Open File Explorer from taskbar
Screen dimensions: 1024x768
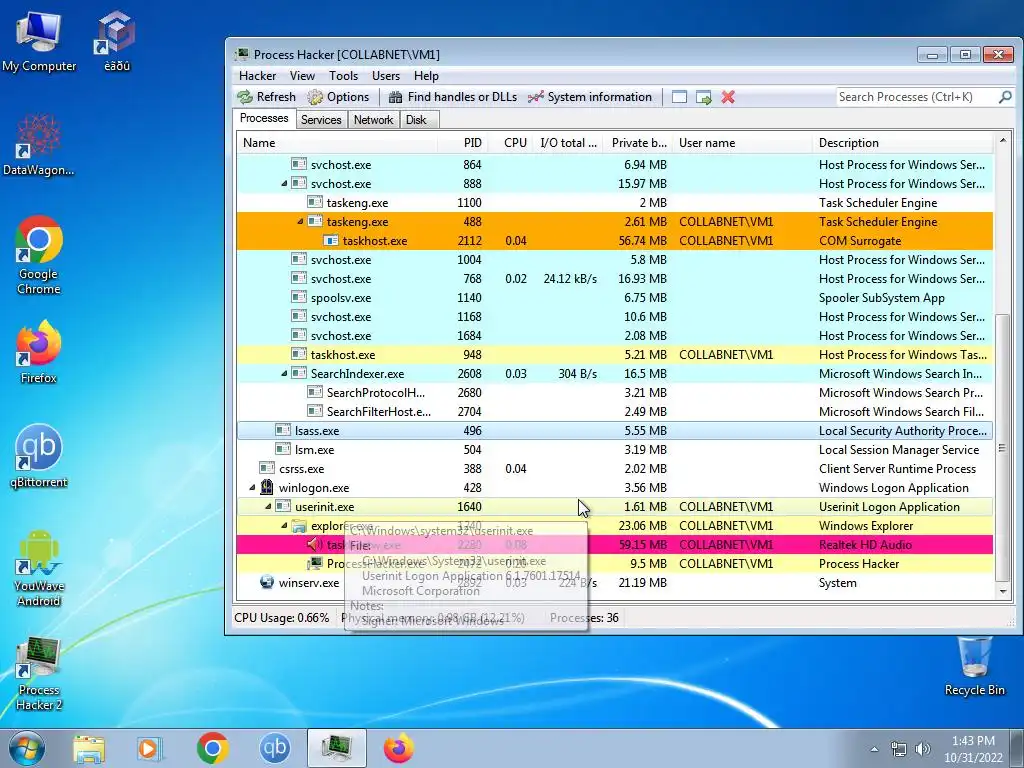[89, 748]
